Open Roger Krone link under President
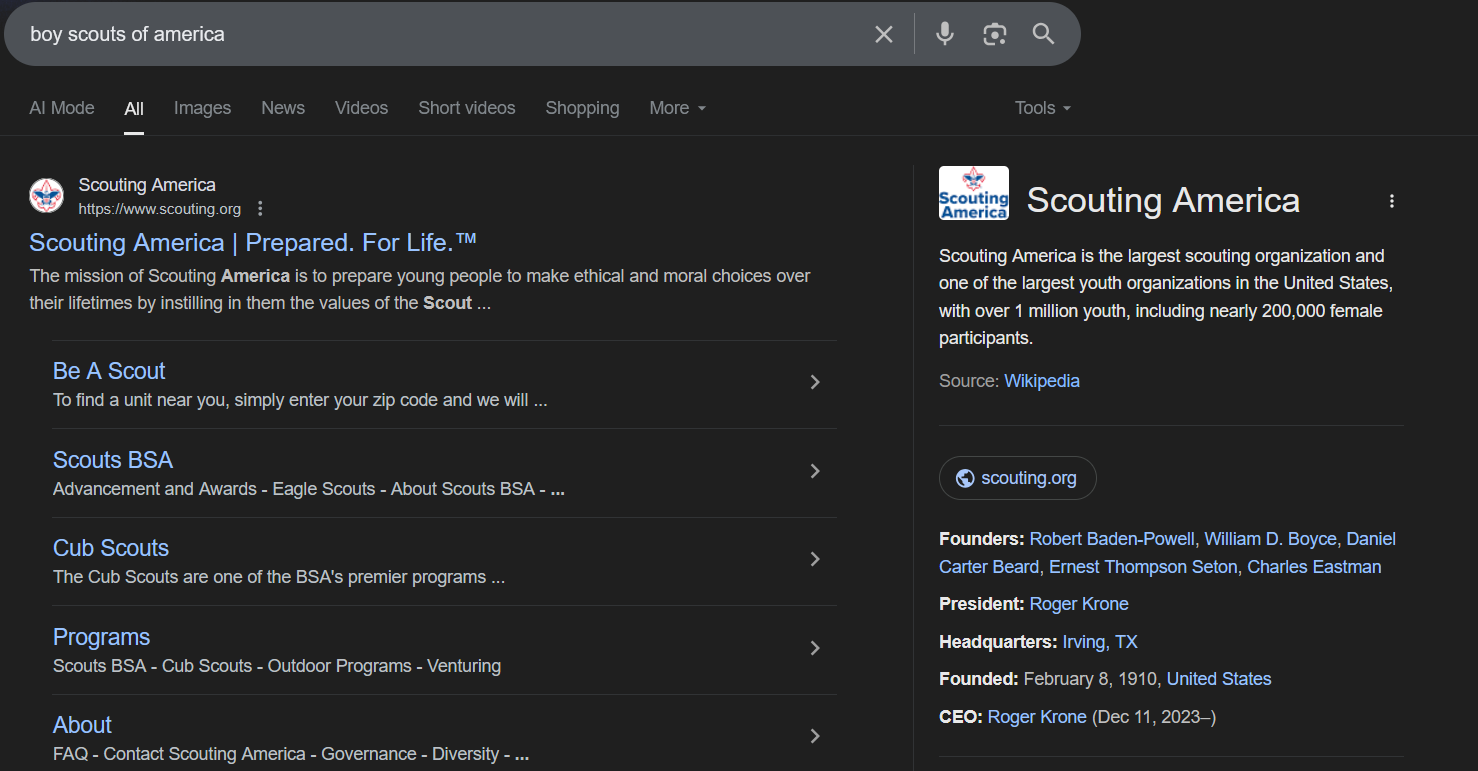 pos(1079,604)
